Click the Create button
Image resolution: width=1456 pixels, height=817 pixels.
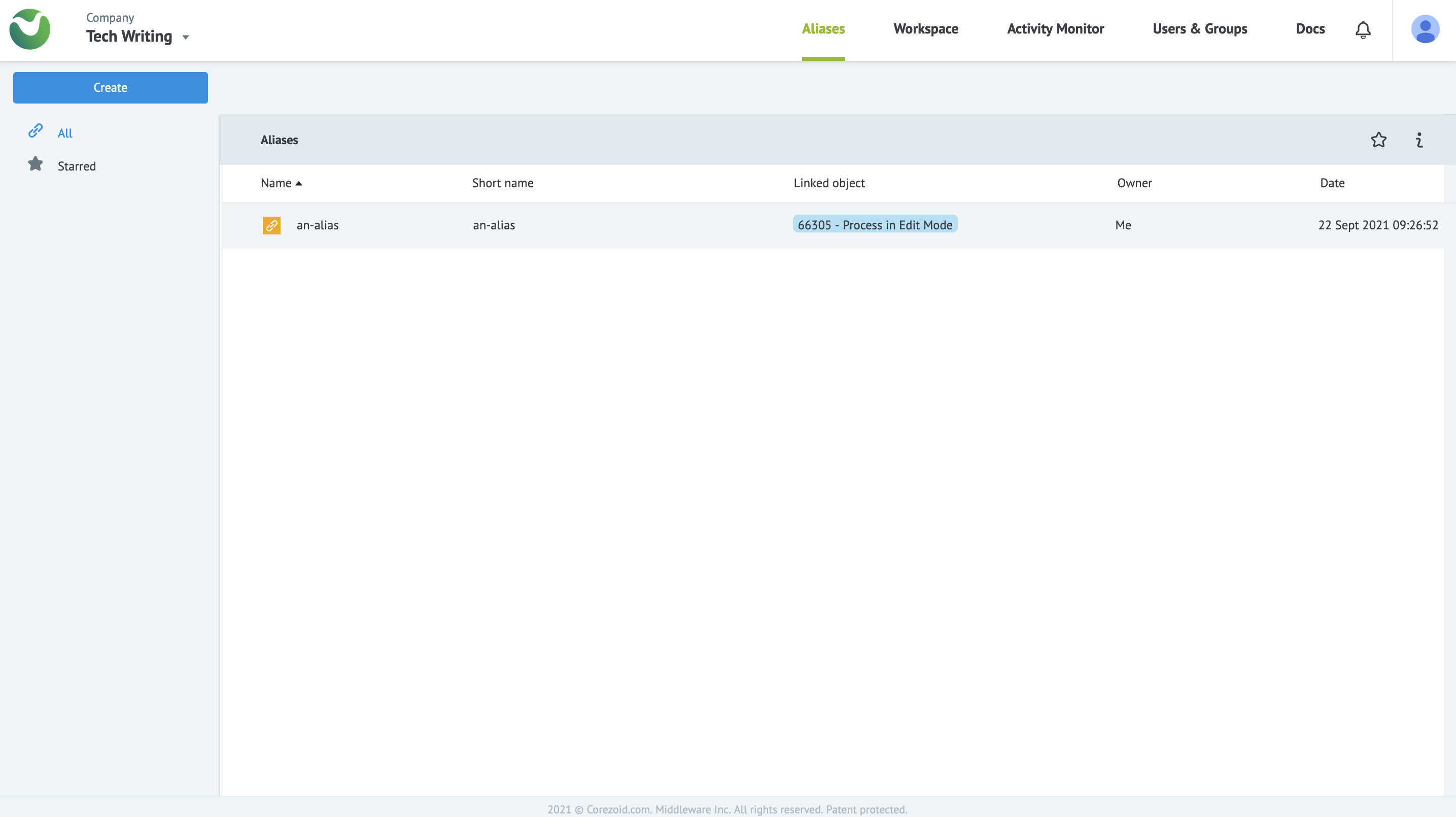tap(110, 88)
